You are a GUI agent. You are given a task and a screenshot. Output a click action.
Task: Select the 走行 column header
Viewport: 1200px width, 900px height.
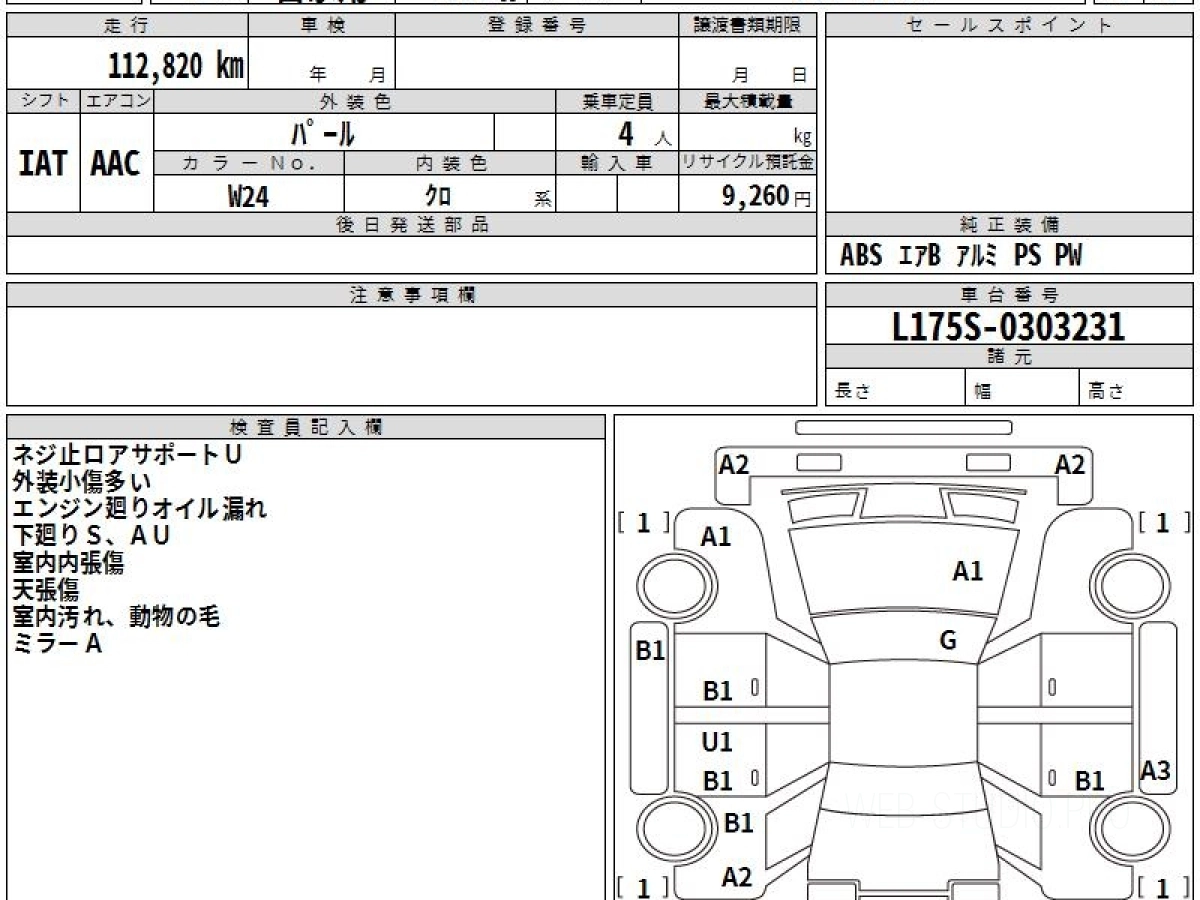[127, 26]
